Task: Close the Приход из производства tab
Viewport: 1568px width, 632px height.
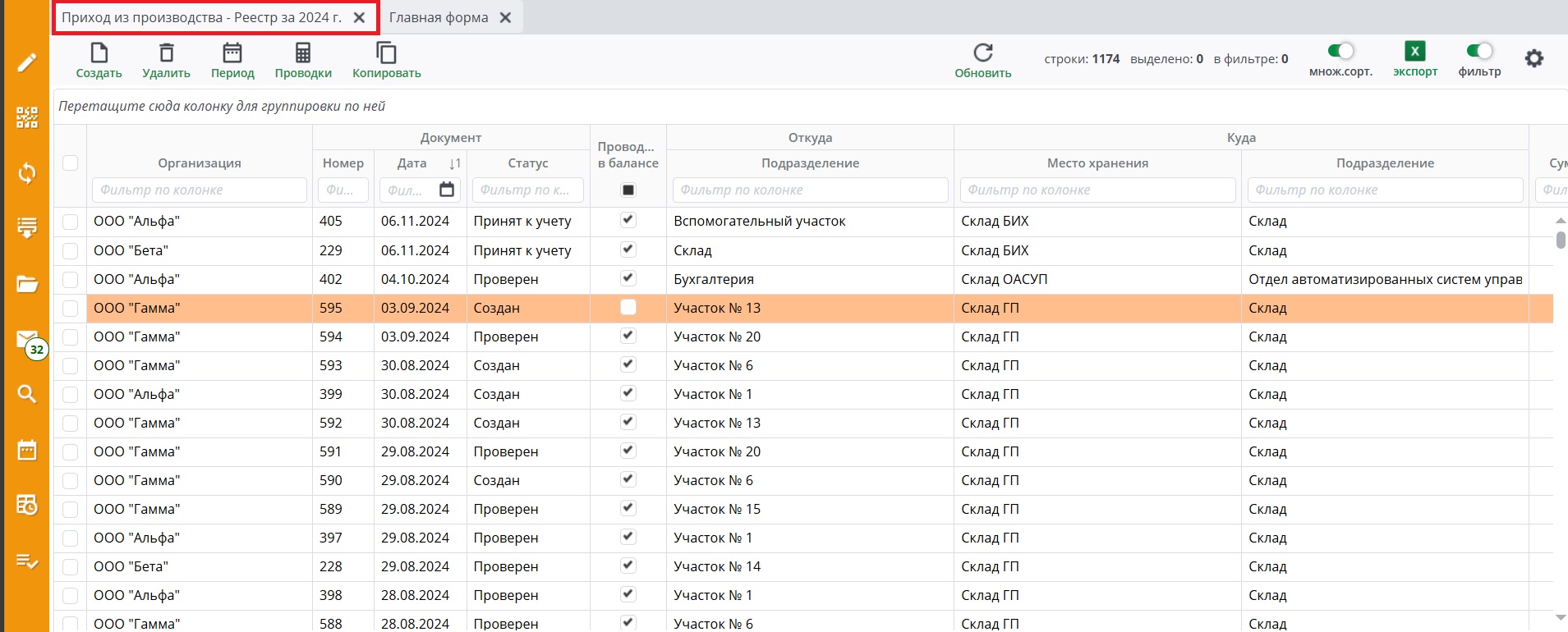Action: (x=359, y=17)
